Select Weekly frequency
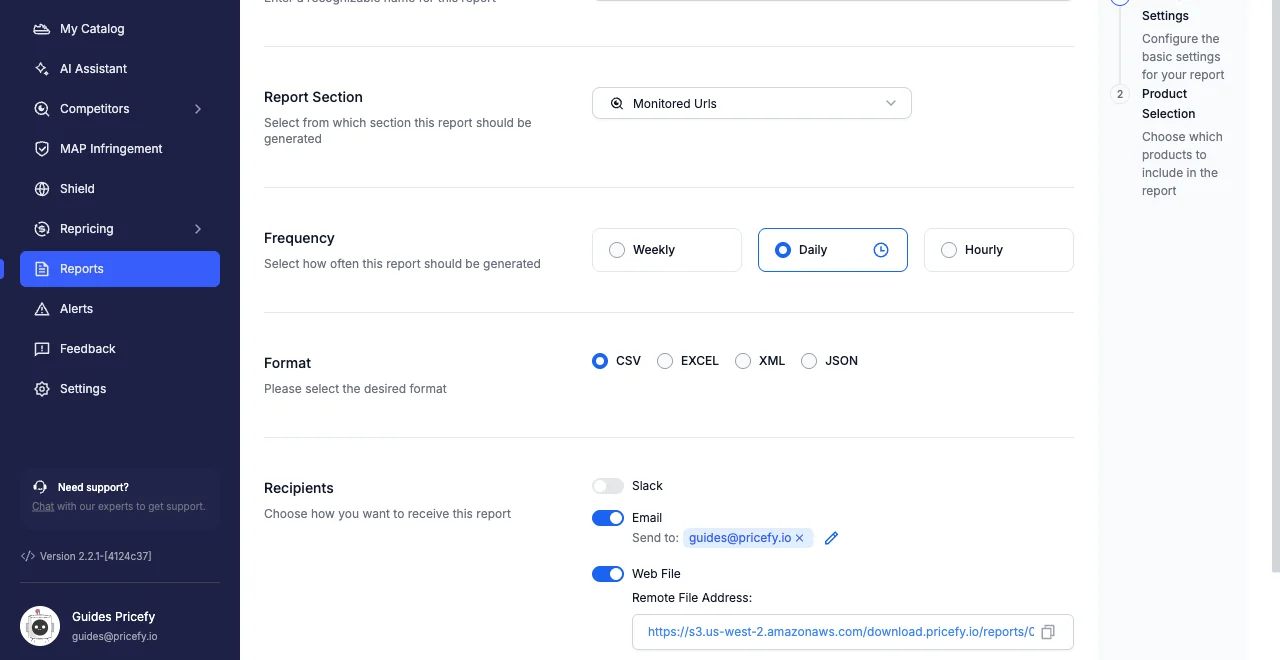1280x660 pixels. pyautogui.click(x=667, y=250)
